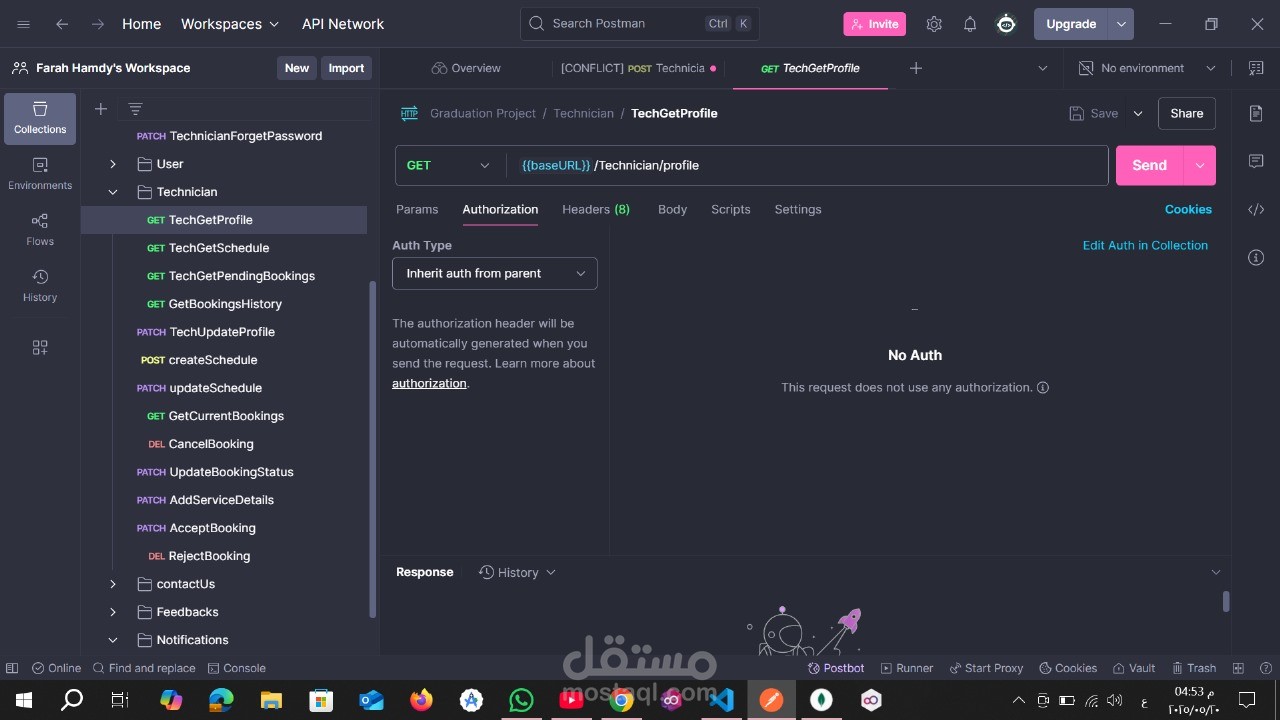Open the user avatar icon
This screenshot has width=1280, height=720.
1006,24
